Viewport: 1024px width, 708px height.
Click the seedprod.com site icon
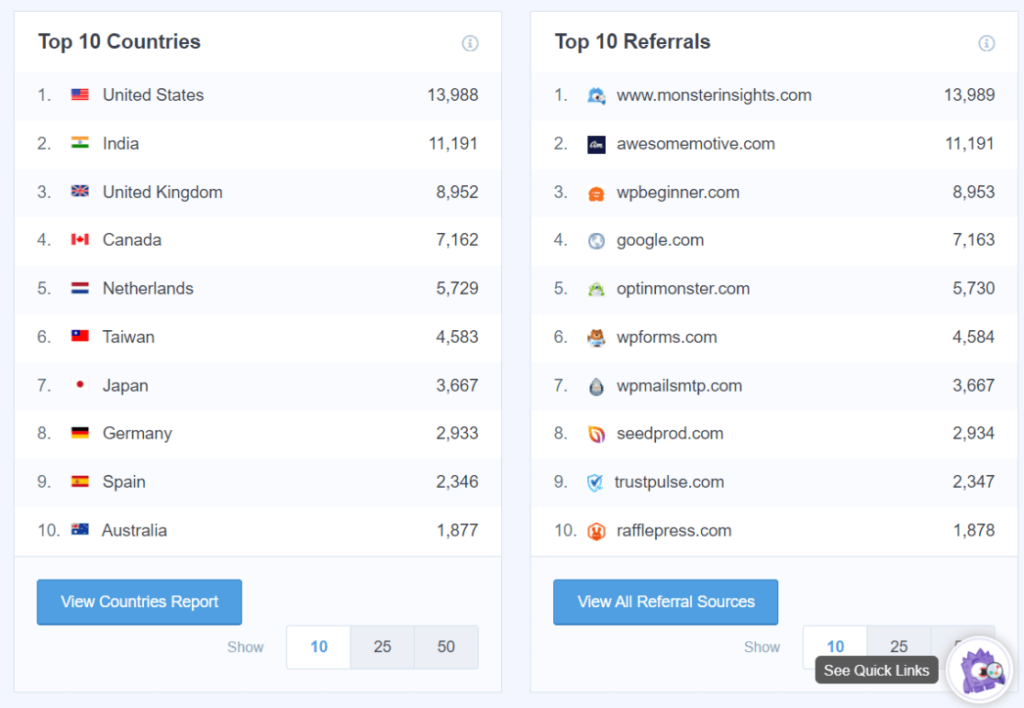pyautogui.click(x=597, y=433)
